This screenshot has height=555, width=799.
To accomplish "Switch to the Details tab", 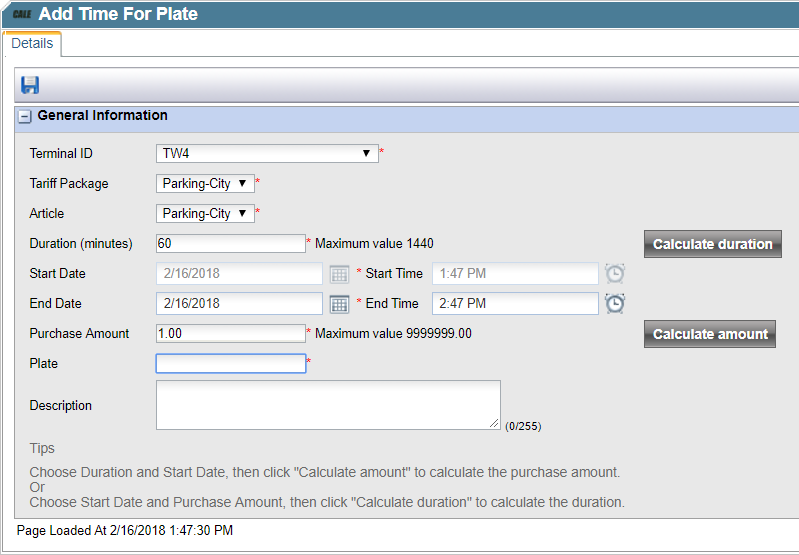I will [32, 43].
